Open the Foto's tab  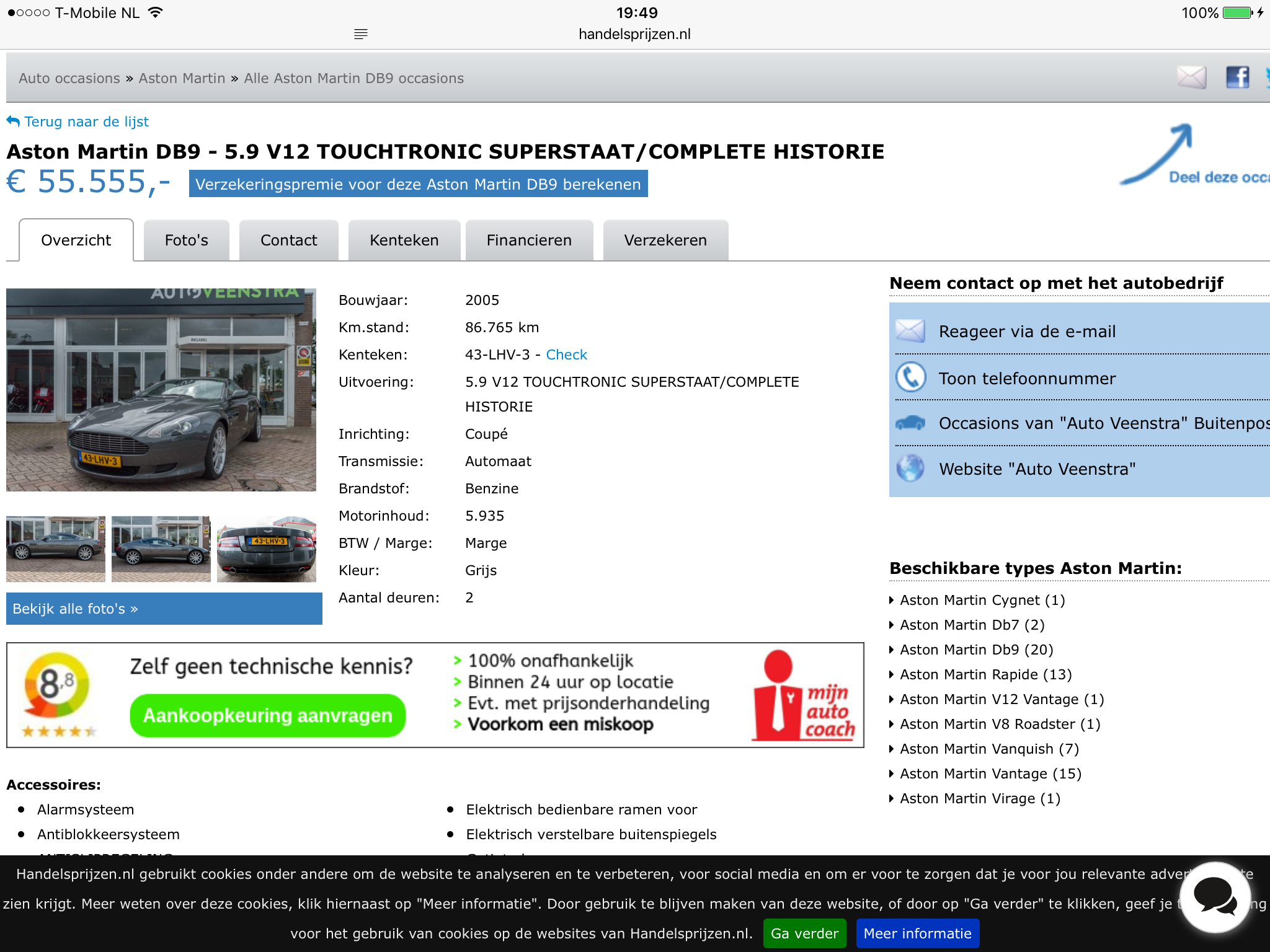pos(187,240)
